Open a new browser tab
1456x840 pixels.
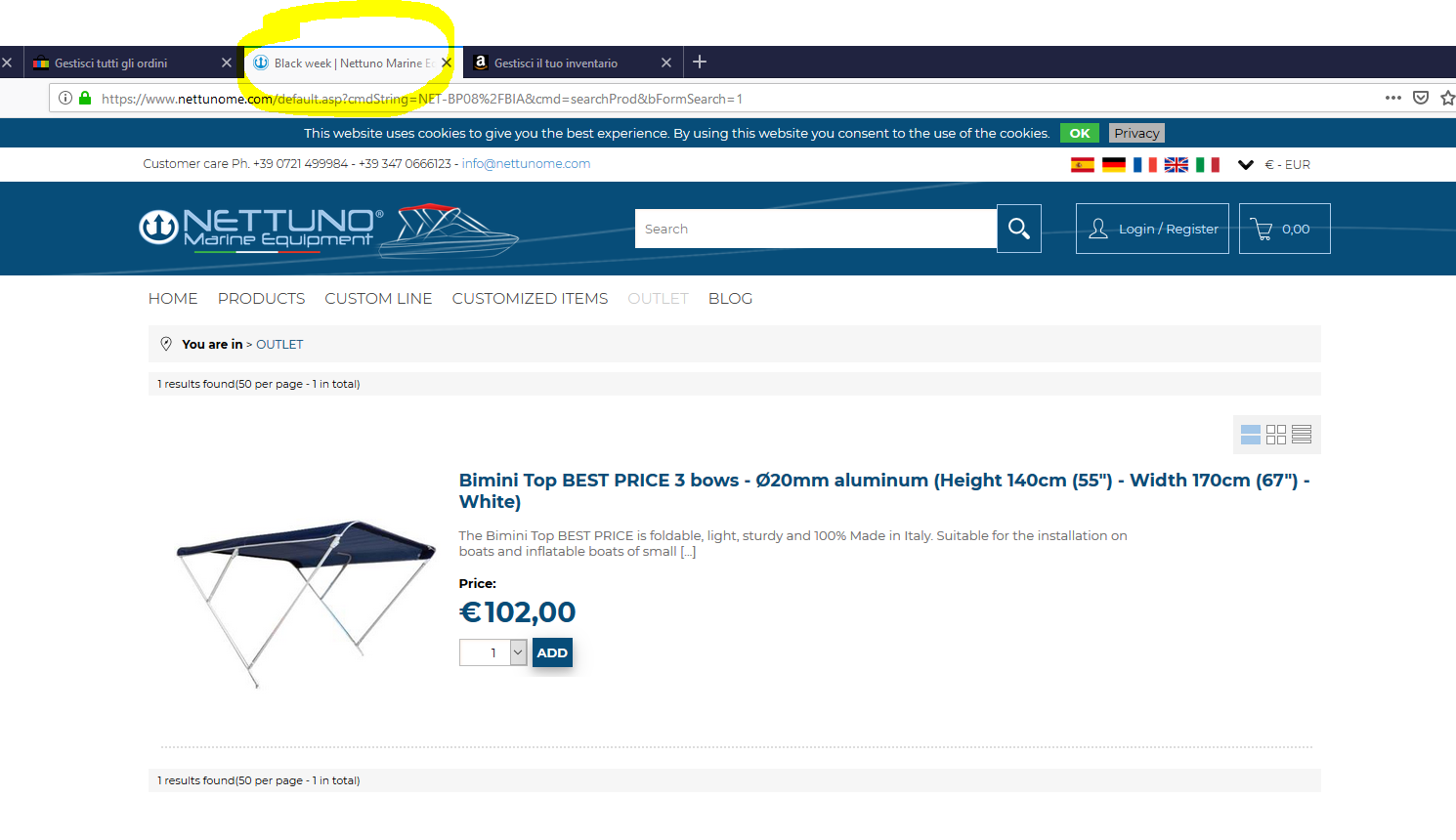(x=700, y=63)
